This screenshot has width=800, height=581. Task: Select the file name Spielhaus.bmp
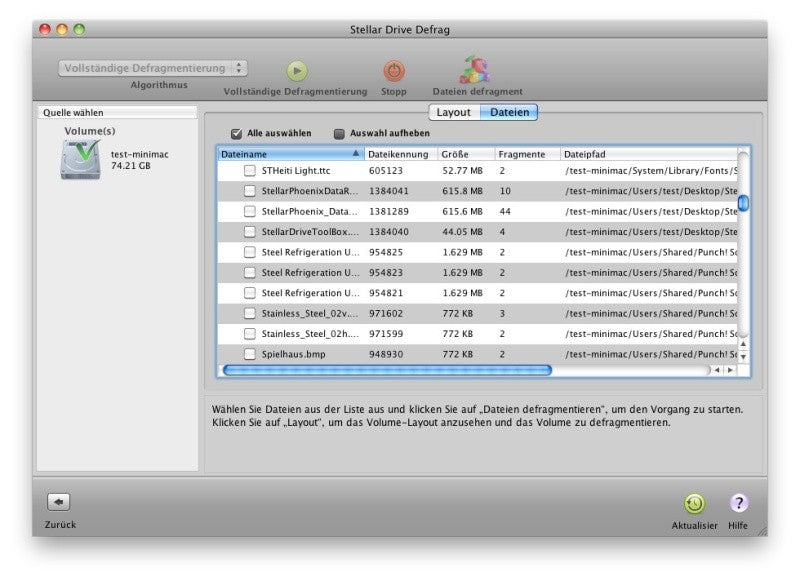(x=293, y=354)
